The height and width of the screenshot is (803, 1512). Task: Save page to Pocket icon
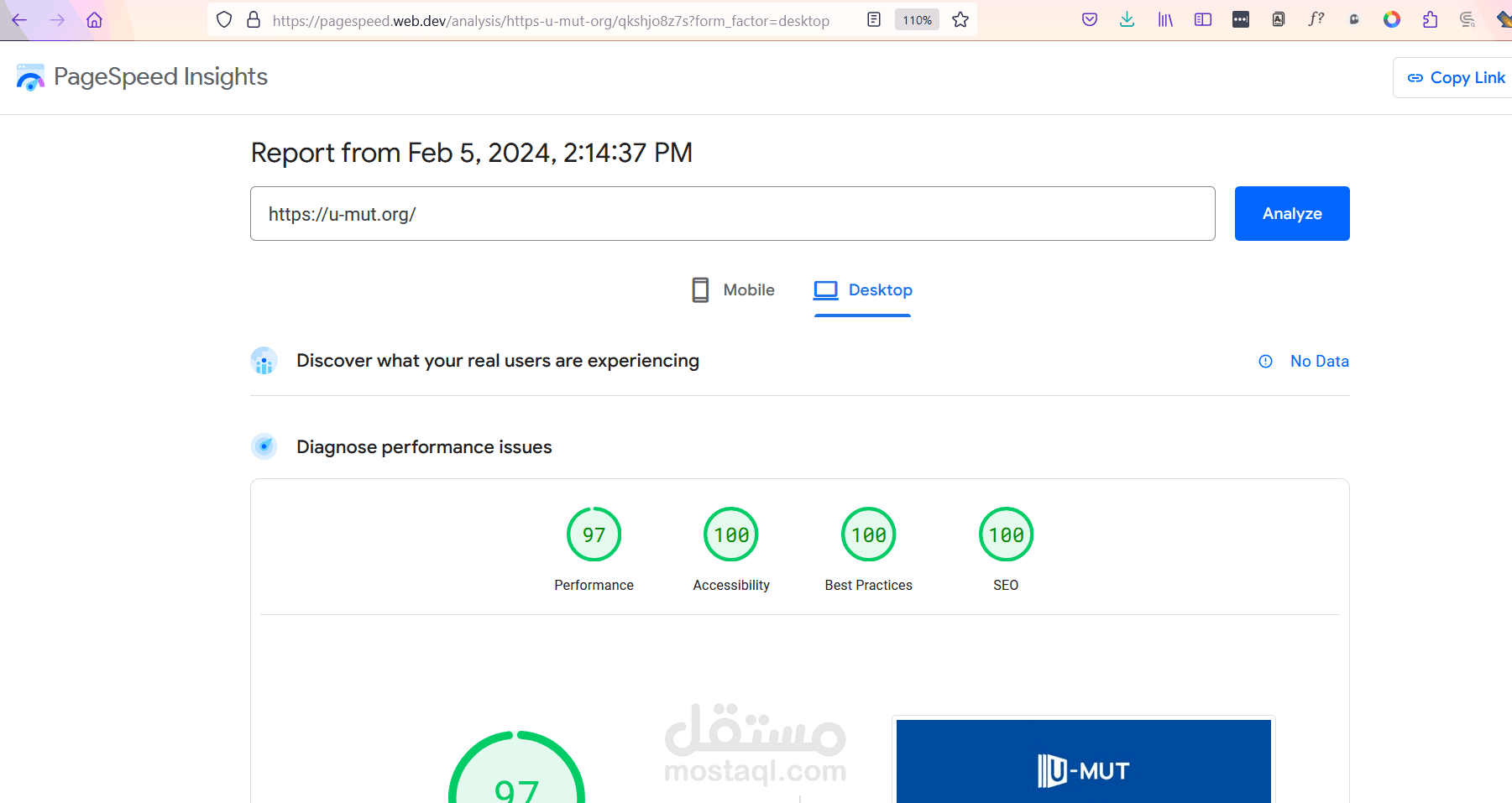coord(1090,20)
